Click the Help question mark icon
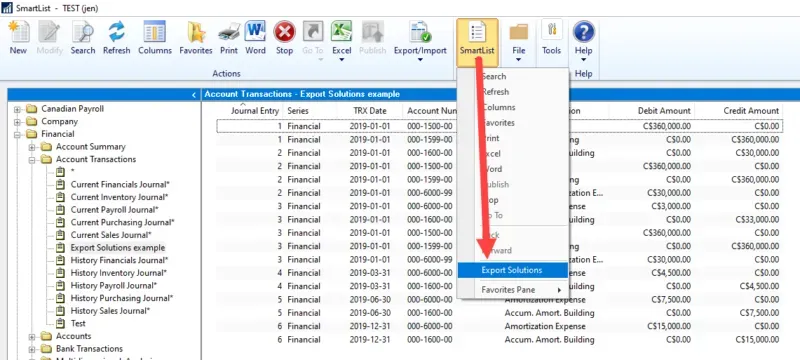Image resolution: width=800 pixels, height=360 pixels. [584, 32]
